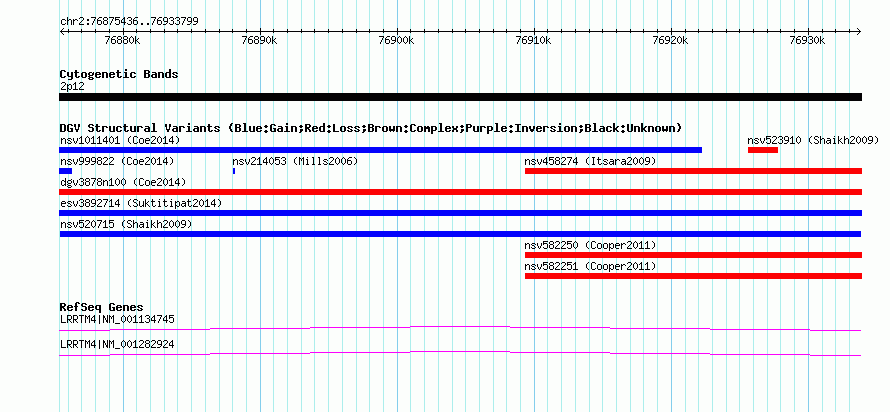
Task: Click the nsv999822 (Coe2014) label
Action: [x=117, y=162]
